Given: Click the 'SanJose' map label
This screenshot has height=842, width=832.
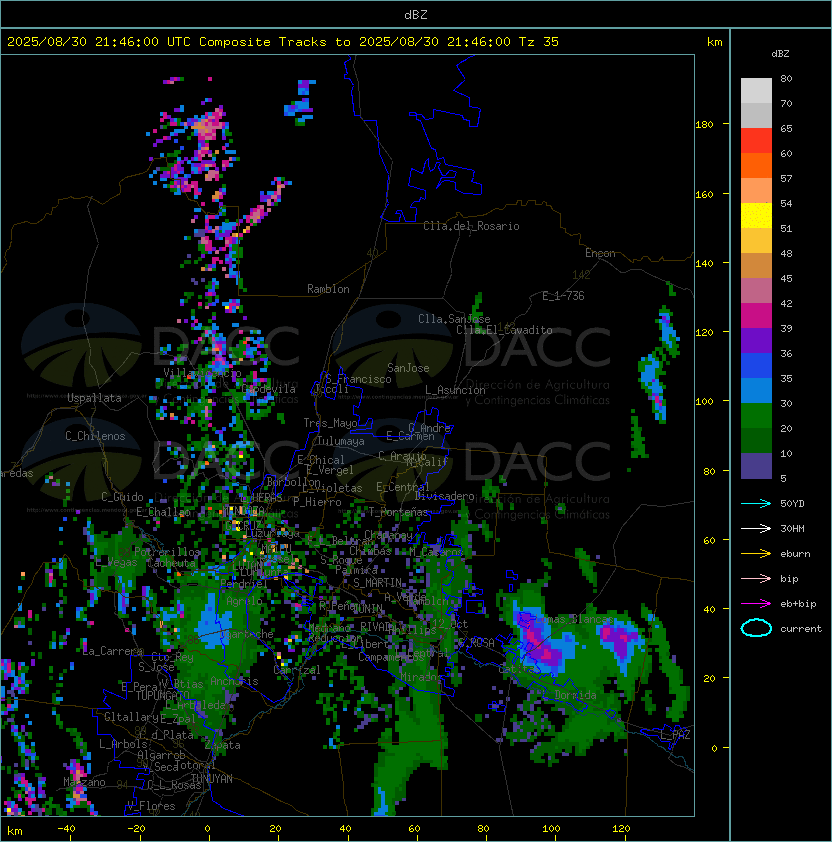Looking at the screenshot, I should tap(408, 368).
